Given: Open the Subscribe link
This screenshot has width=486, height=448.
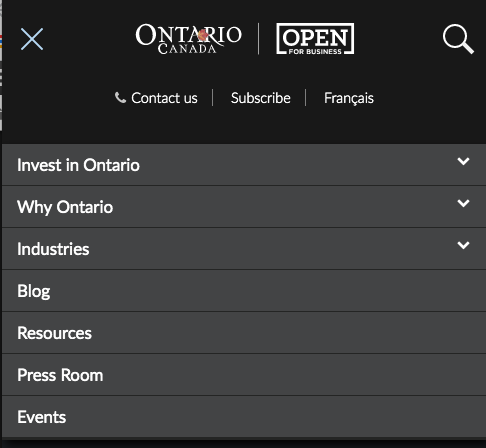Looking at the screenshot, I should tap(261, 98).
